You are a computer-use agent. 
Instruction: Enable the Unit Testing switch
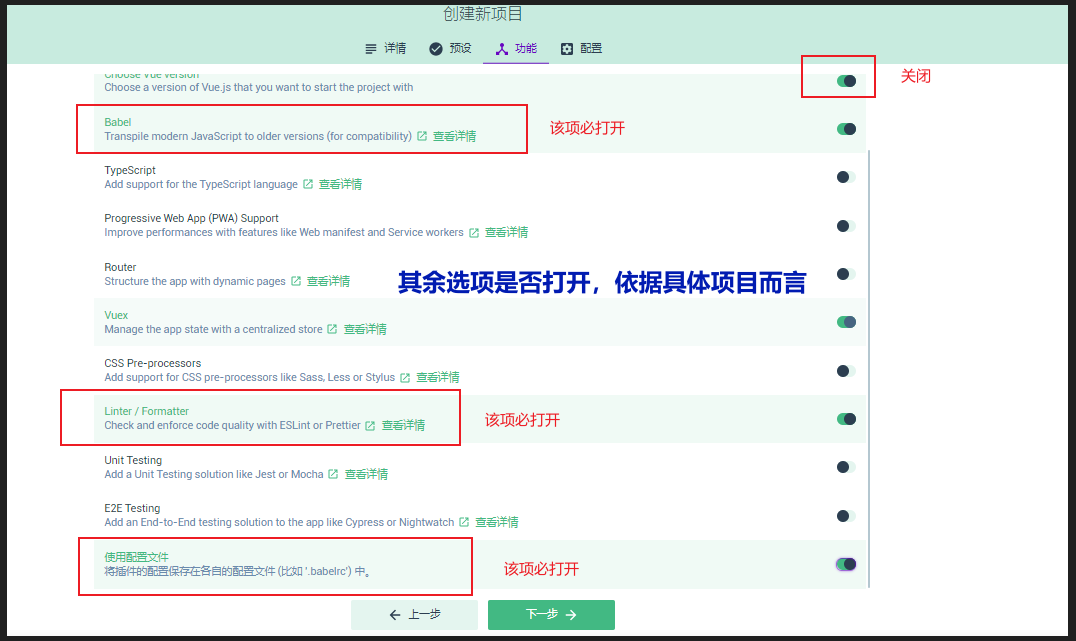coord(846,467)
